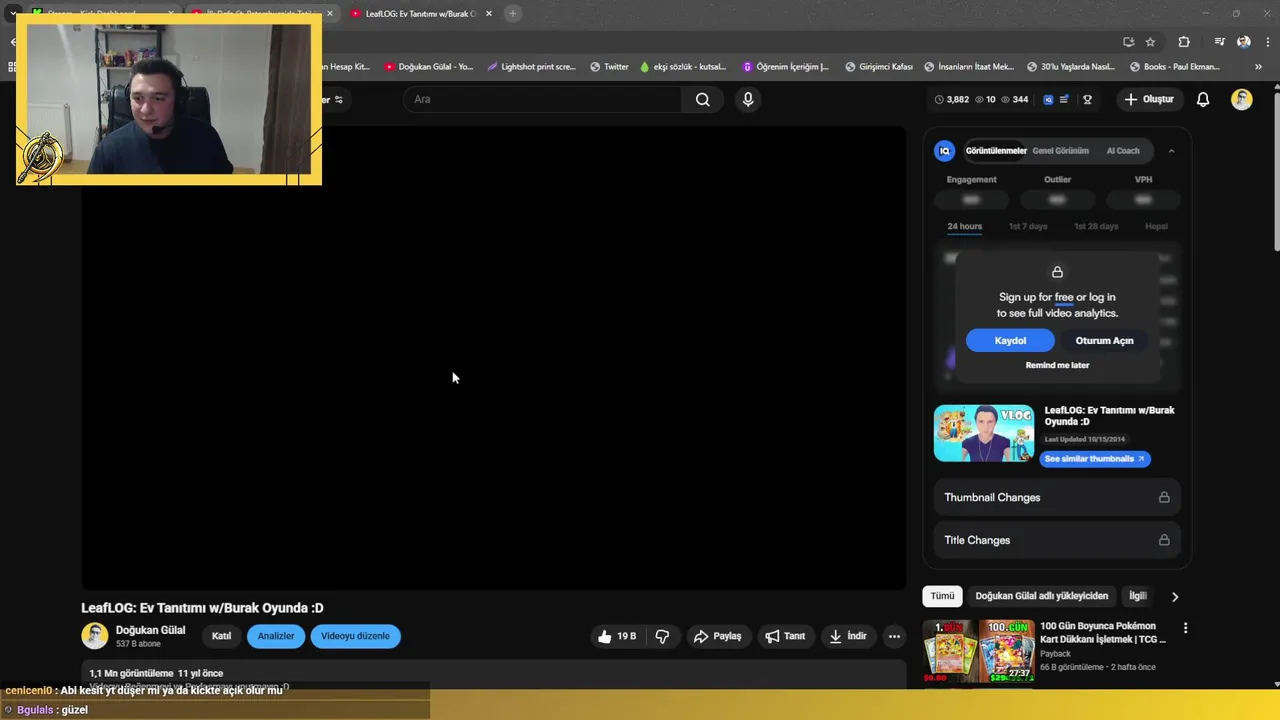Image resolution: width=1280 pixels, height=720 pixels.
Task: Click the İndir download button
Action: pyautogui.click(x=848, y=636)
